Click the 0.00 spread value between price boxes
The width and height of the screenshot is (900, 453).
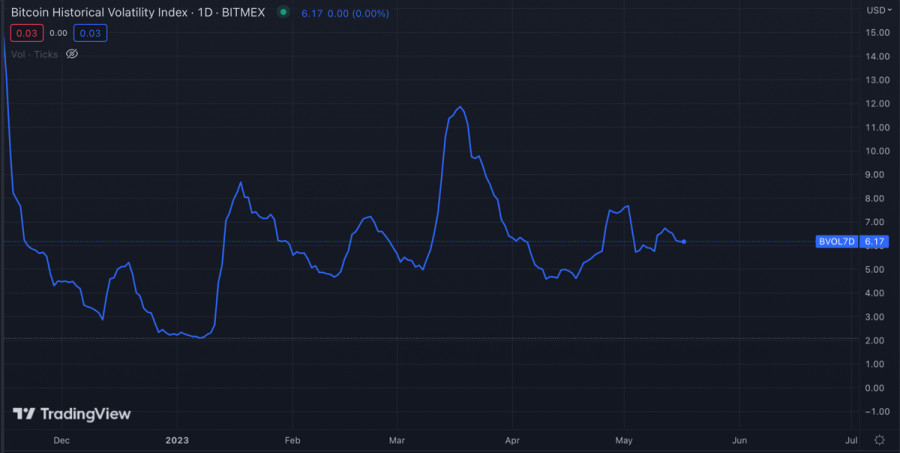[58, 33]
